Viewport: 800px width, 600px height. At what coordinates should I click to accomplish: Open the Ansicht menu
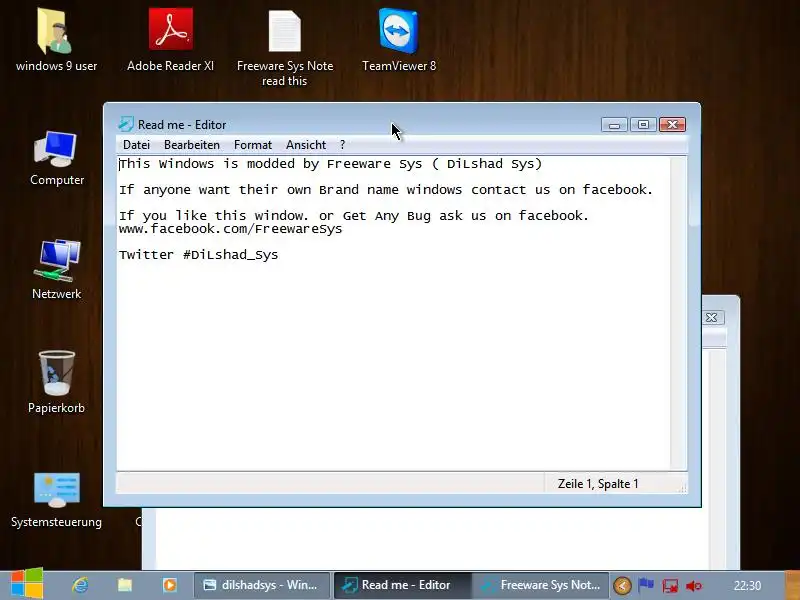click(x=306, y=145)
